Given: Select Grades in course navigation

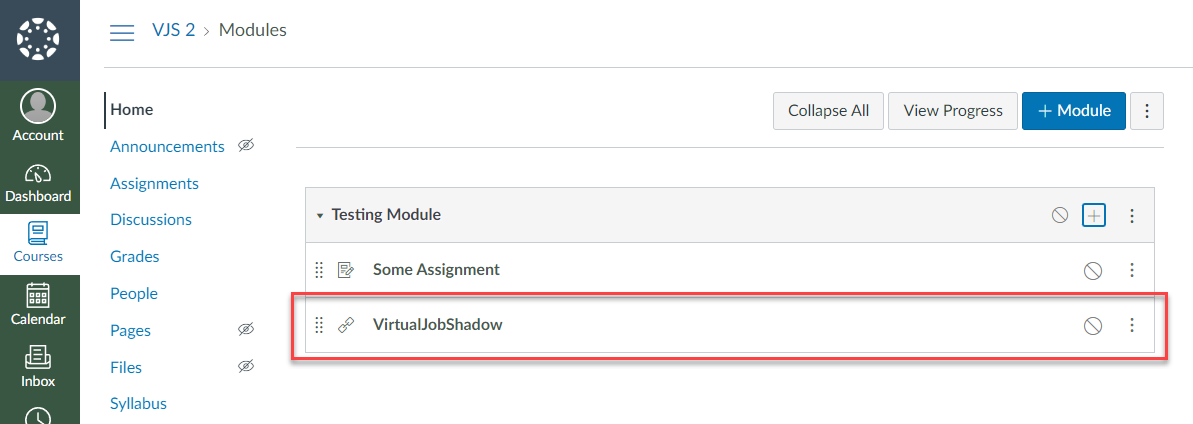Looking at the screenshot, I should 135,257.
